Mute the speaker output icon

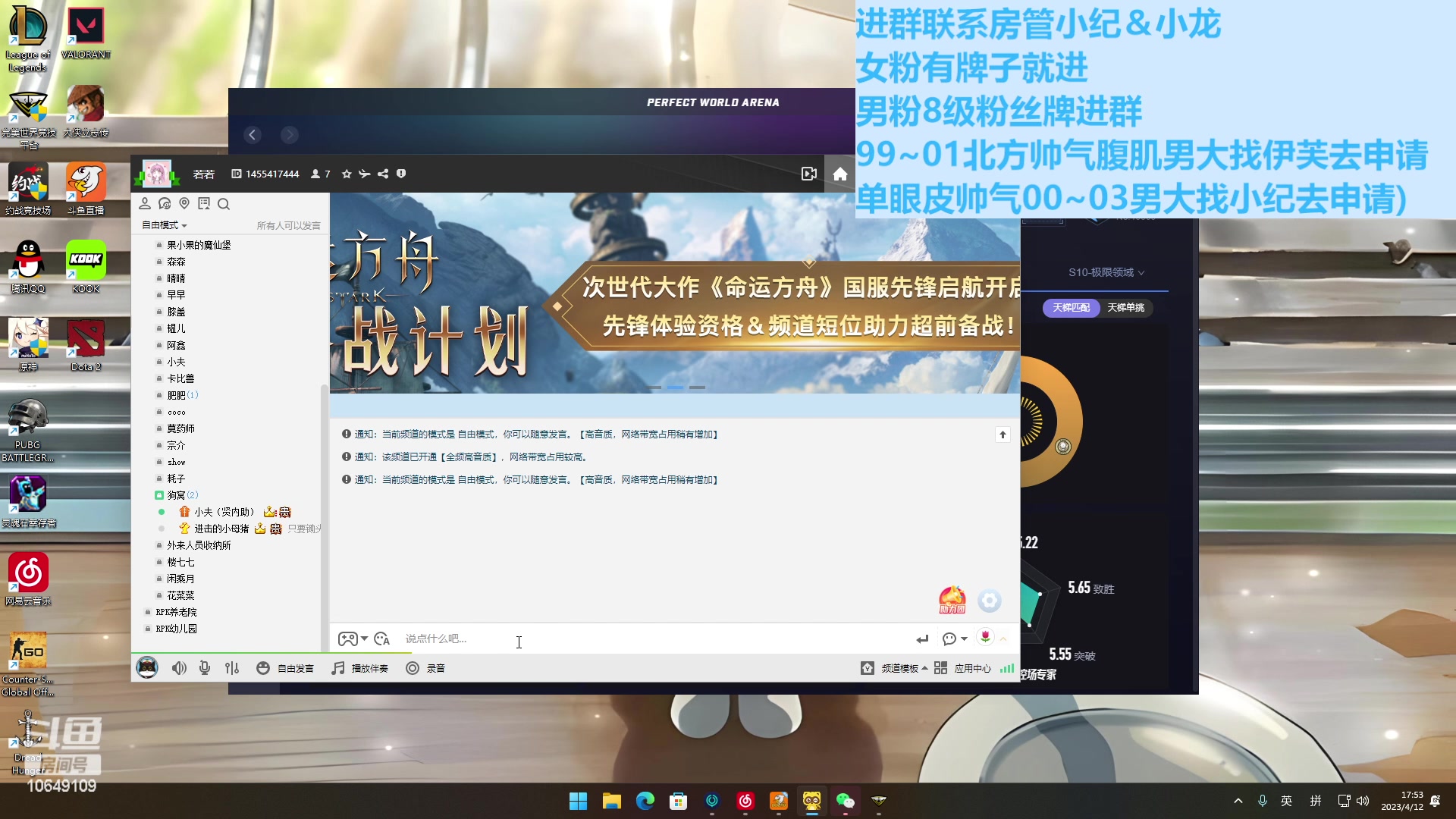point(178,668)
